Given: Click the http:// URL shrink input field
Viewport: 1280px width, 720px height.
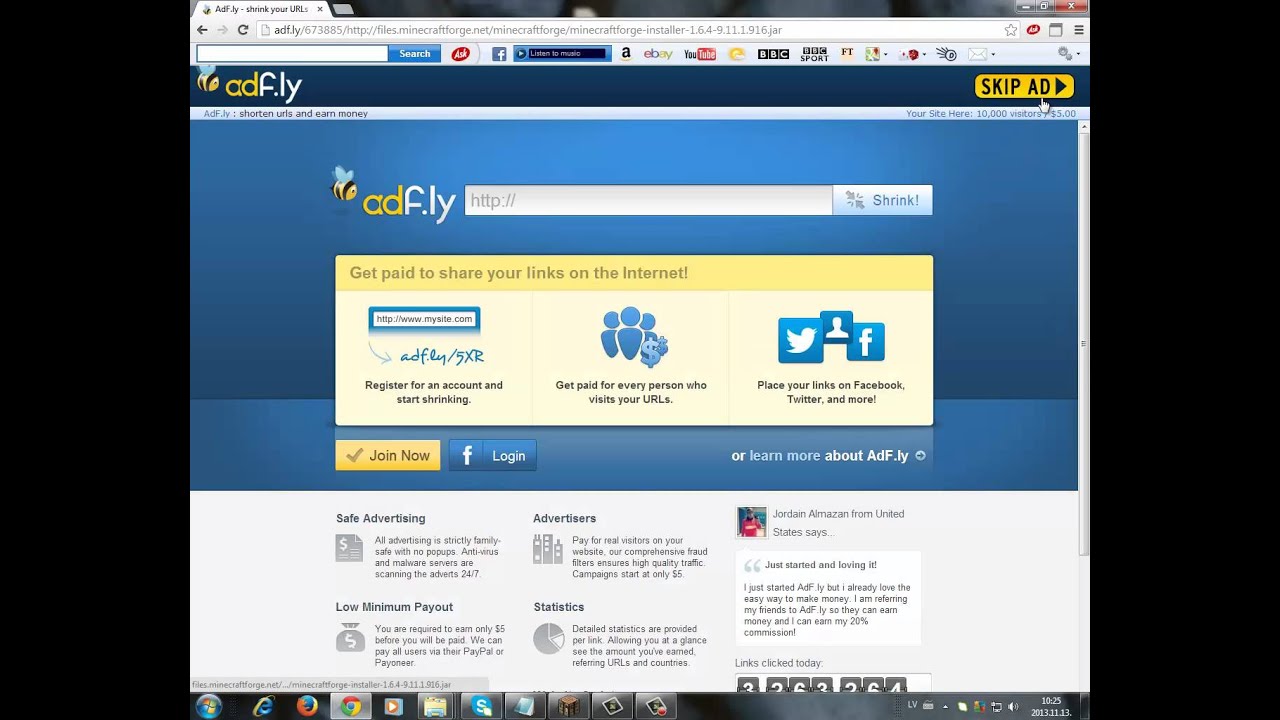Looking at the screenshot, I should [x=648, y=200].
